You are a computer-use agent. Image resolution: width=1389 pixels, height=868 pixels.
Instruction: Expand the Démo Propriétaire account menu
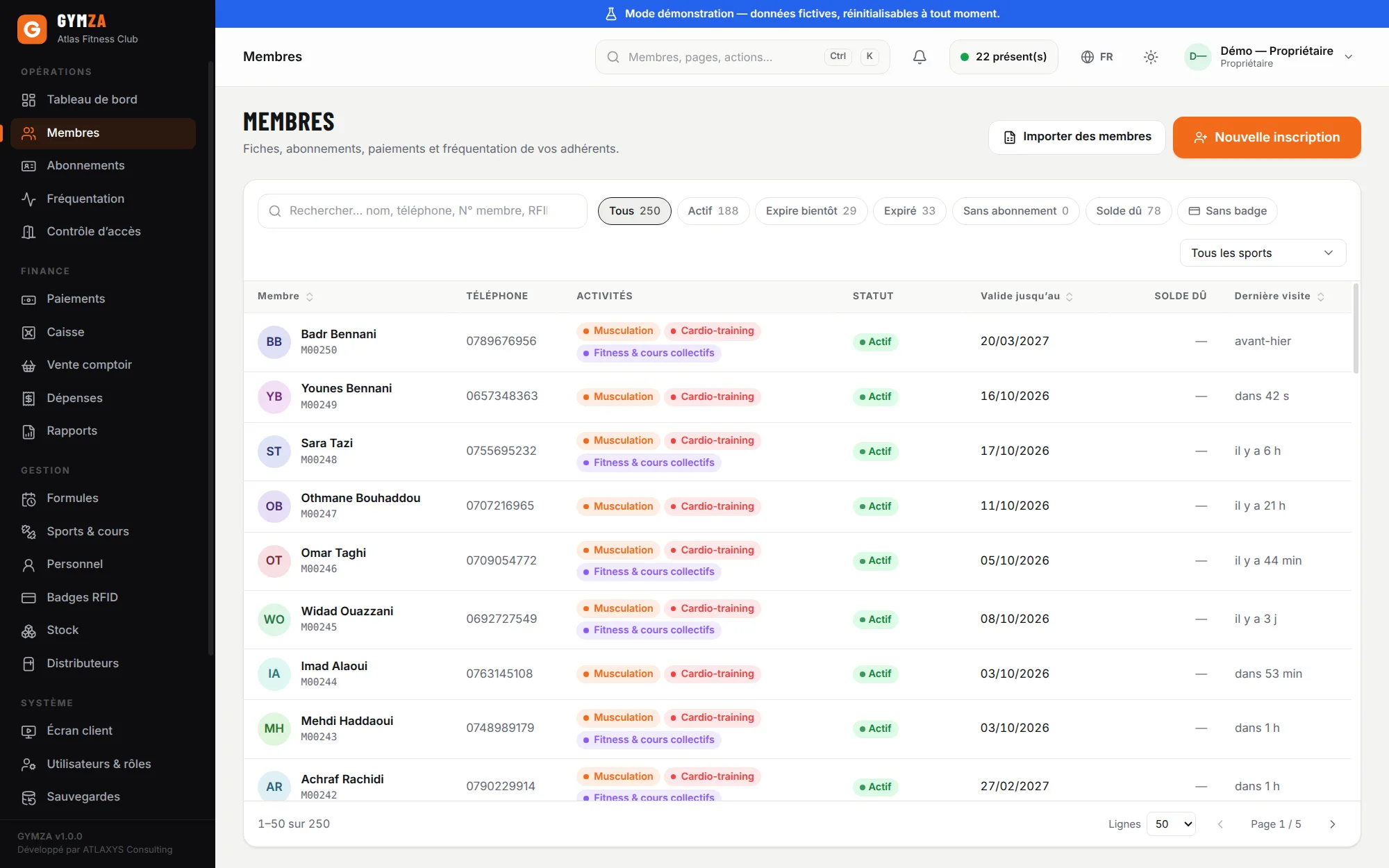pyautogui.click(x=1268, y=57)
